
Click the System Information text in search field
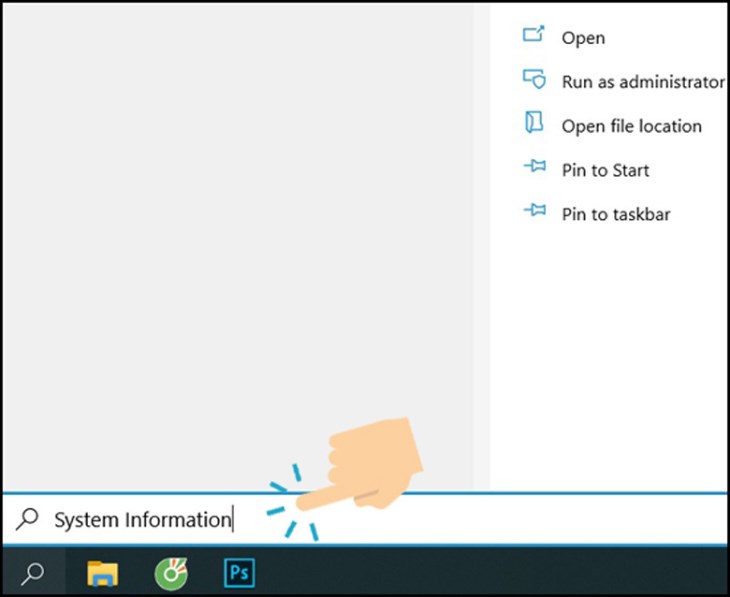[x=143, y=520]
